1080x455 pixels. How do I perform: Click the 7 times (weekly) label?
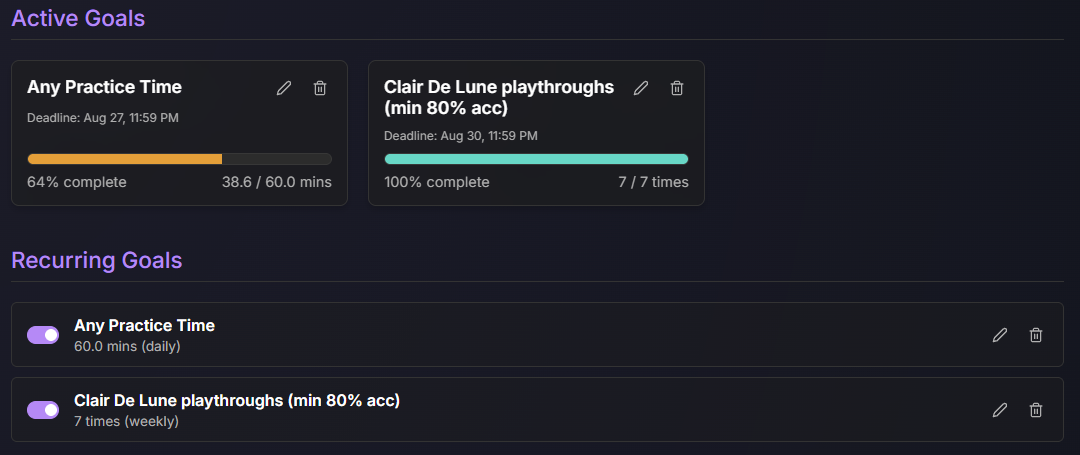click(126, 421)
